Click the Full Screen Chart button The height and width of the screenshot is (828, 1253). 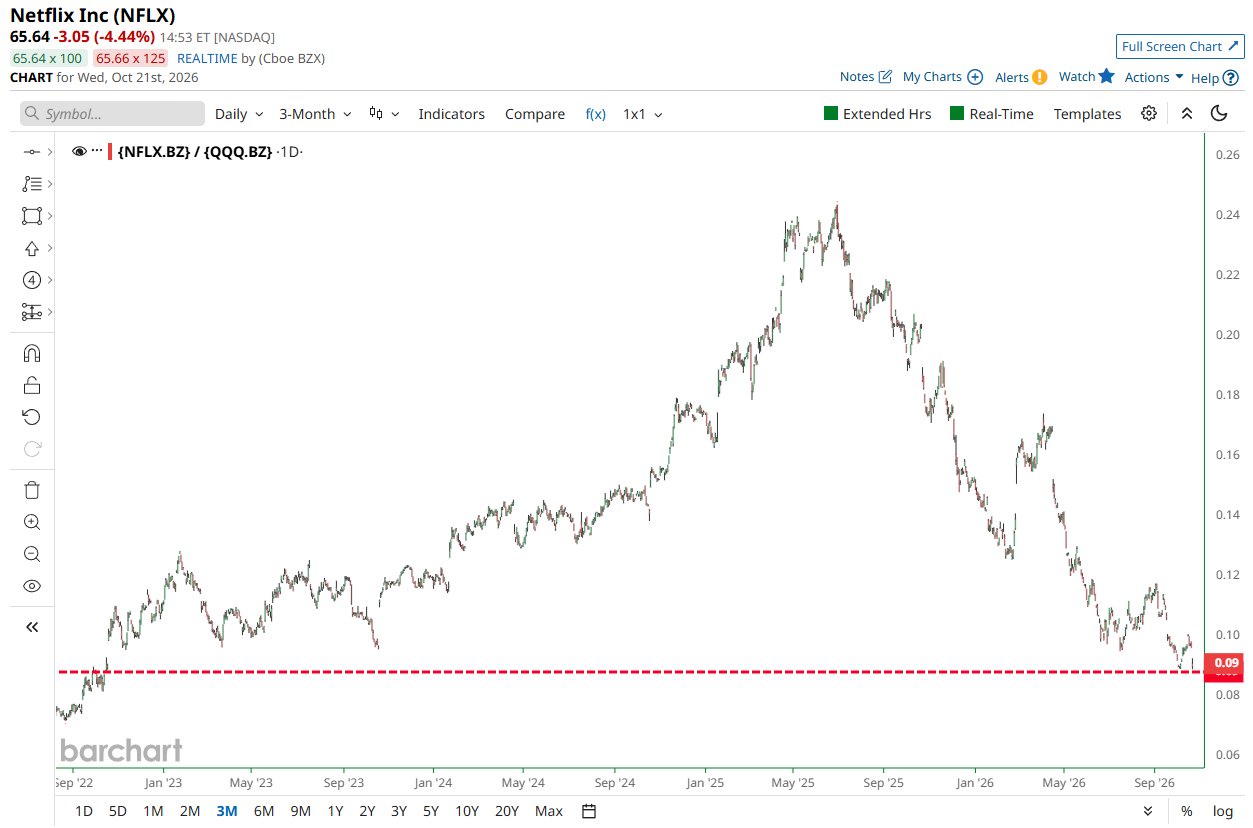coord(1180,46)
